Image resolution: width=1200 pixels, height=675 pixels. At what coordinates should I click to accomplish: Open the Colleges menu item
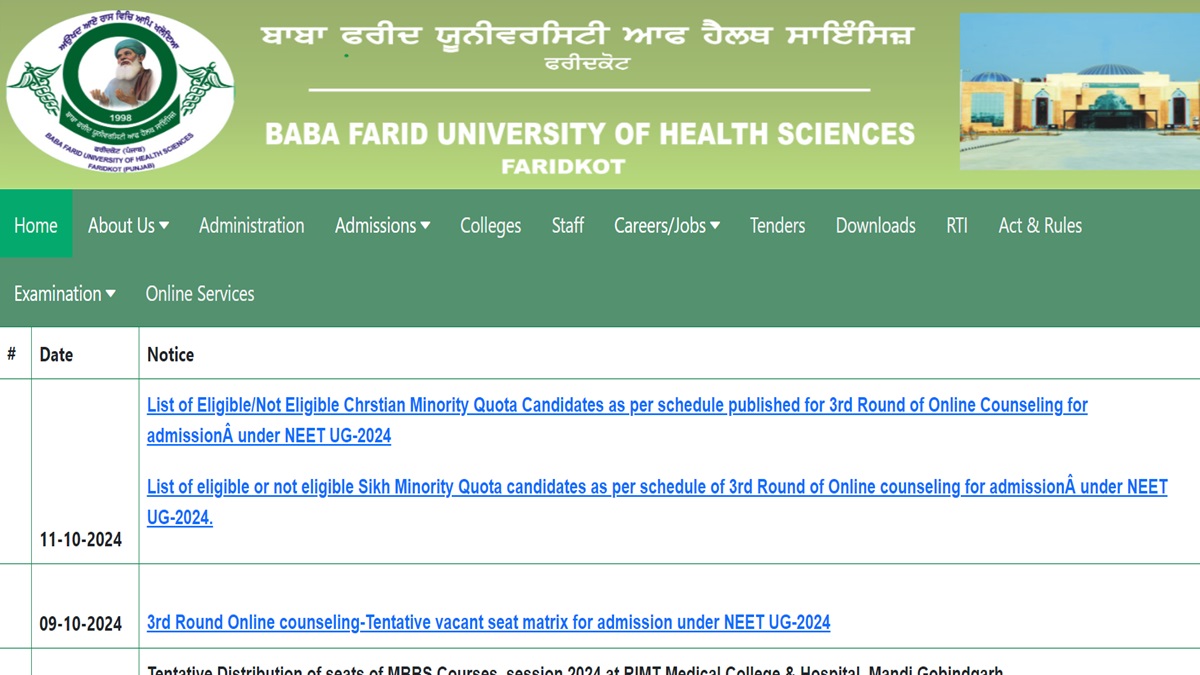(x=490, y=226)
